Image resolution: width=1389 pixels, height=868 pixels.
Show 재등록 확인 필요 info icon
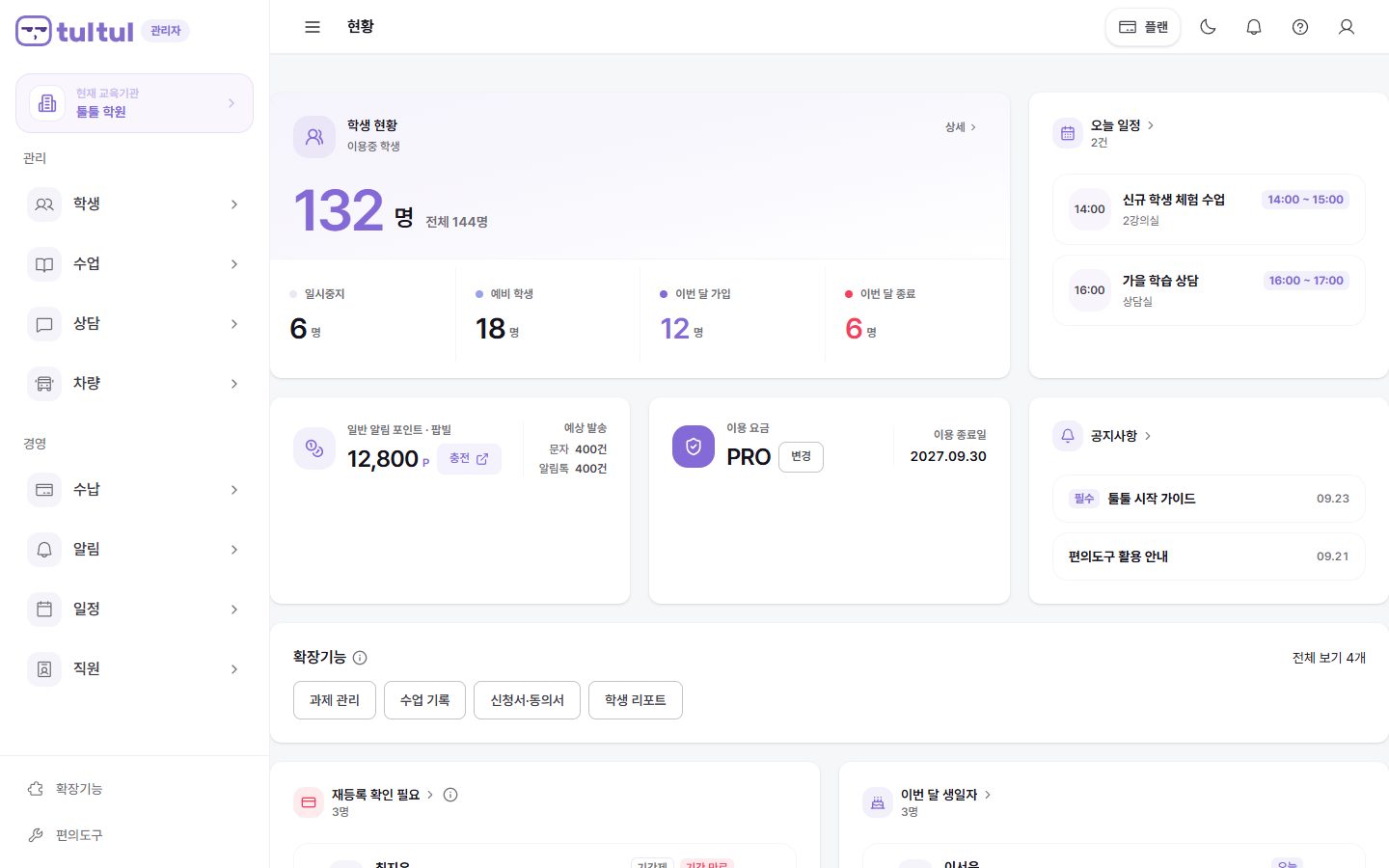(x=450, y=795)
